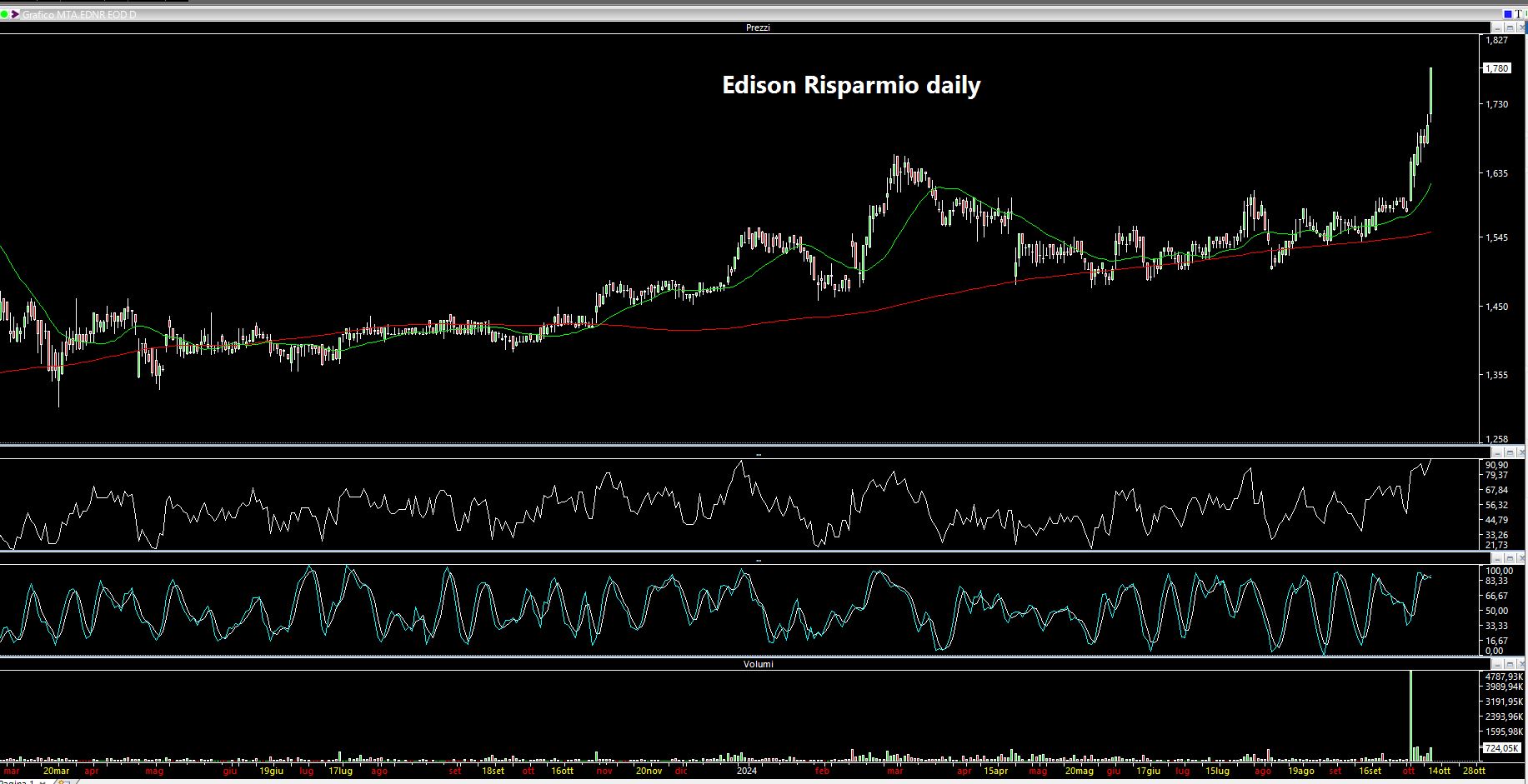Click the 1,545 price axis label
The width and height of the screenshot is (1528, 784).
[1496, 237]
